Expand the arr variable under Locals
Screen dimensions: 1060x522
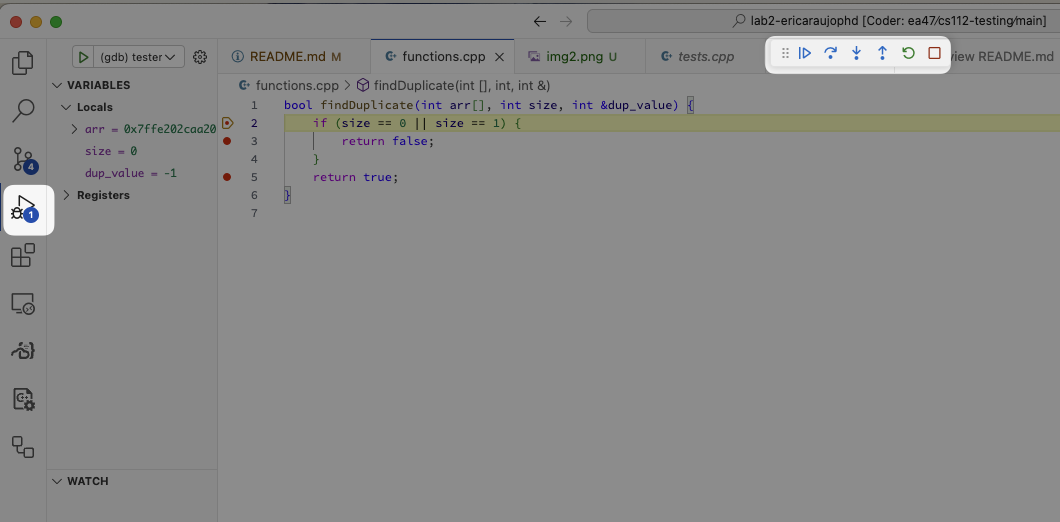tap(75, 129)
